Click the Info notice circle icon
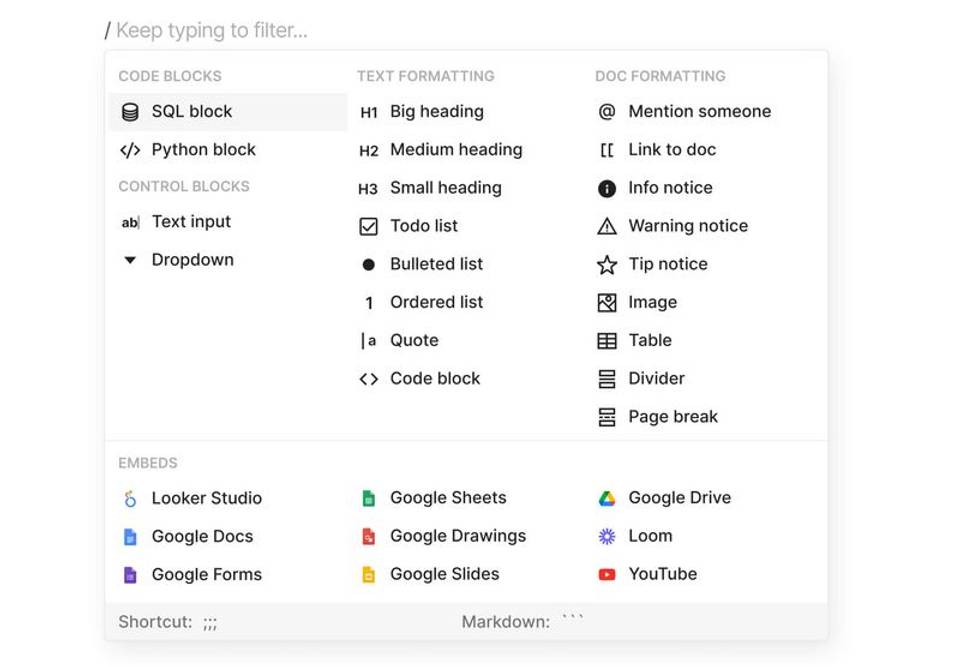Image resolution: width=960 pixels, height=667 pixels. coord(607,189)
